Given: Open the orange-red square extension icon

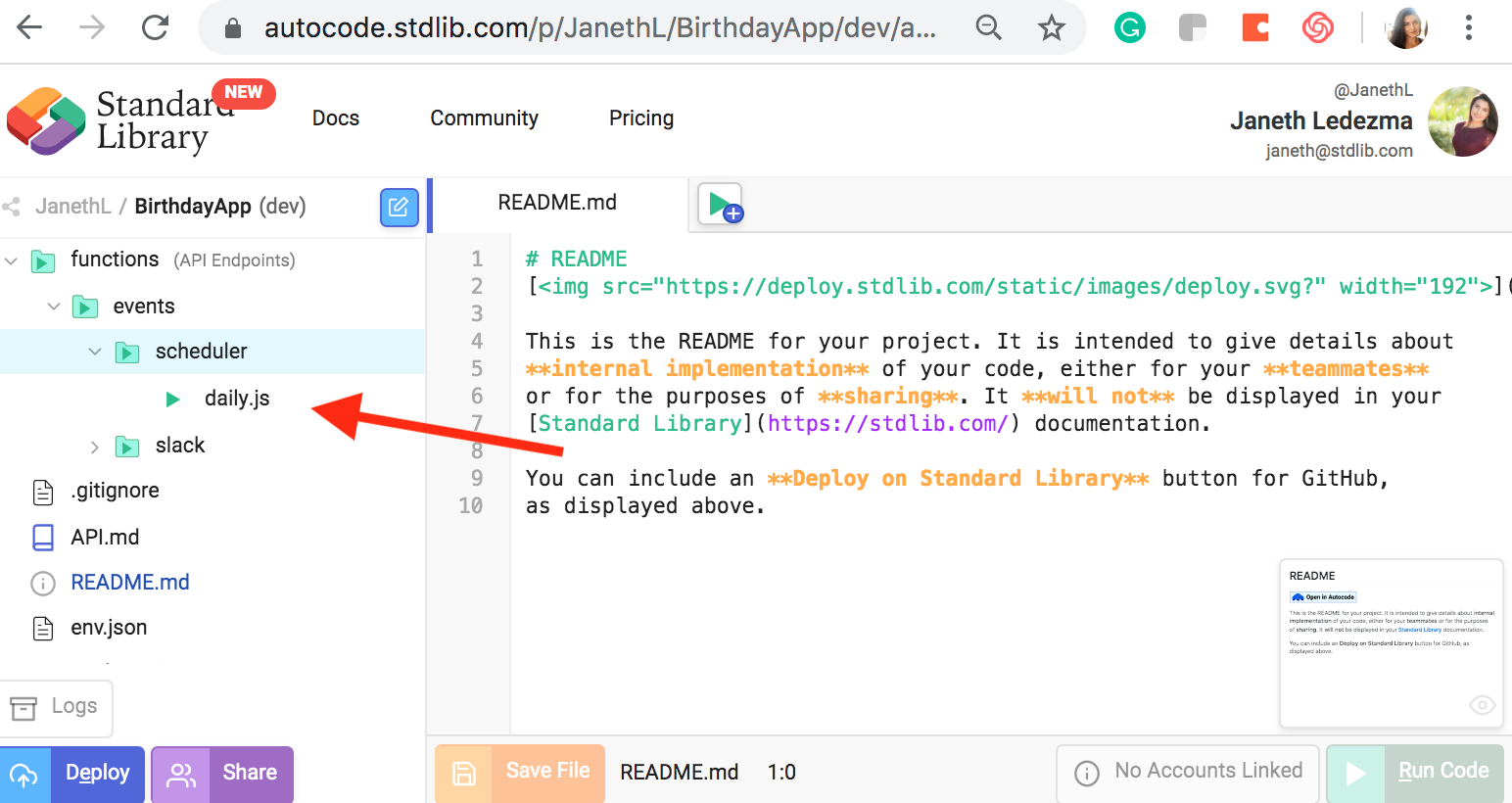Looking at the screenshot, I should click(x=1255, y=27).
